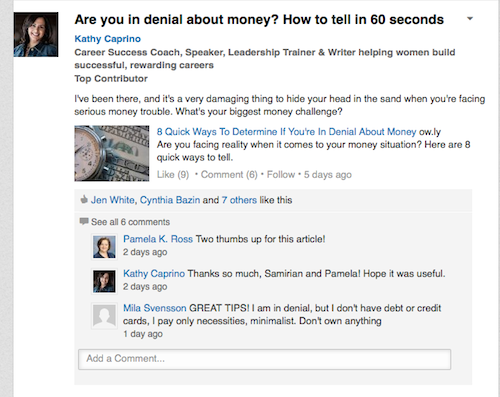
Task: Open the 8 Quick Ways To Determine article link
Action: [x=286, y=132]
